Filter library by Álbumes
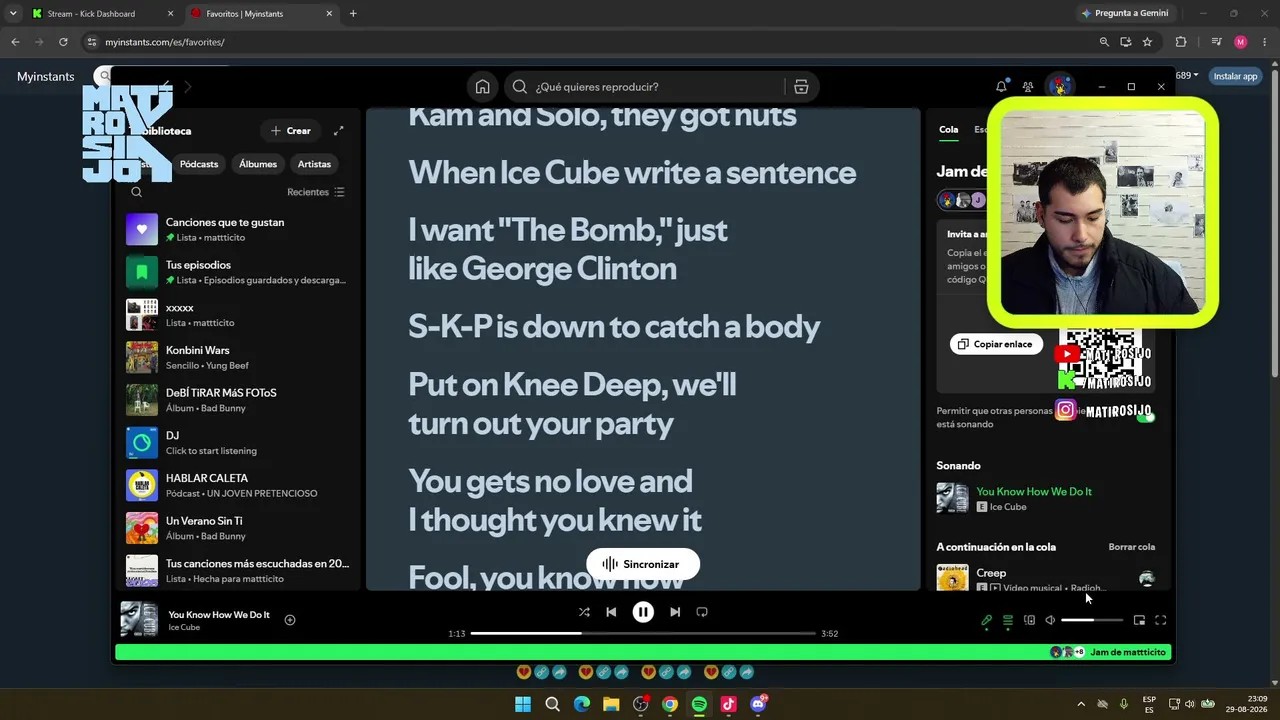The image size is (1280, 720). pyautogui.click(x=258, y=164)
